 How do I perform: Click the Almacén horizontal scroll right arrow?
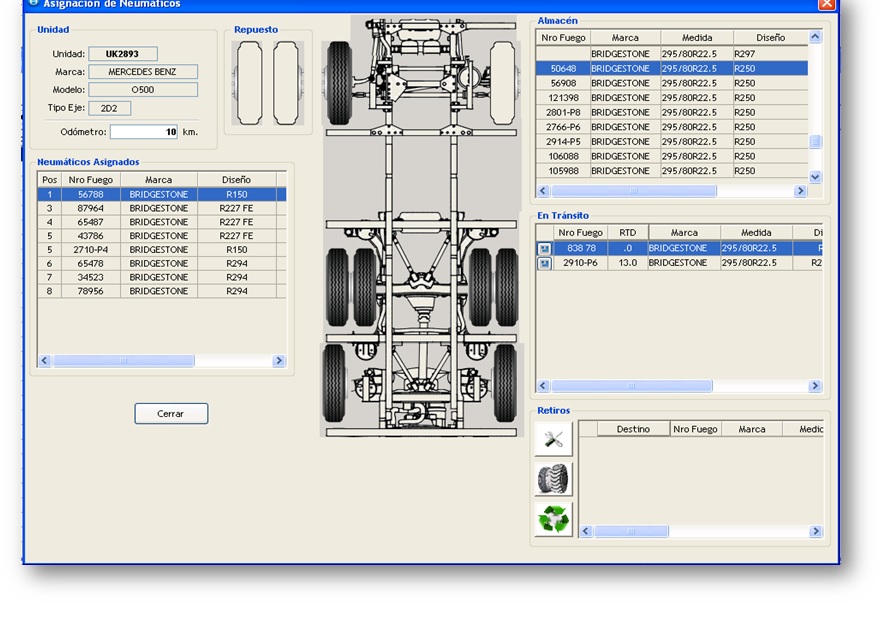[800, 191]
